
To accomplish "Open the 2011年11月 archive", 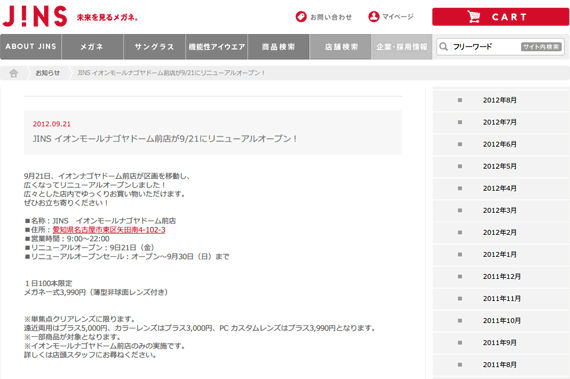I will click(x=501, y=299).
